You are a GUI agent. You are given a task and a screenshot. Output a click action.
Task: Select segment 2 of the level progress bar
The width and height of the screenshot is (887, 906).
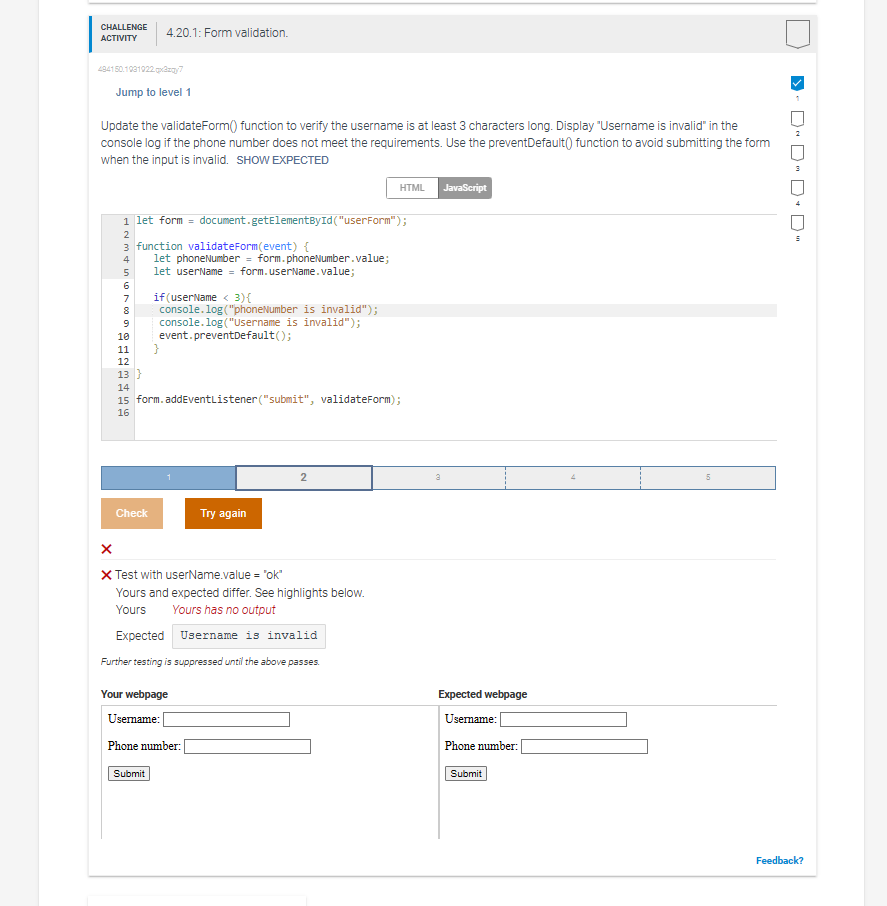coord(303,477)
